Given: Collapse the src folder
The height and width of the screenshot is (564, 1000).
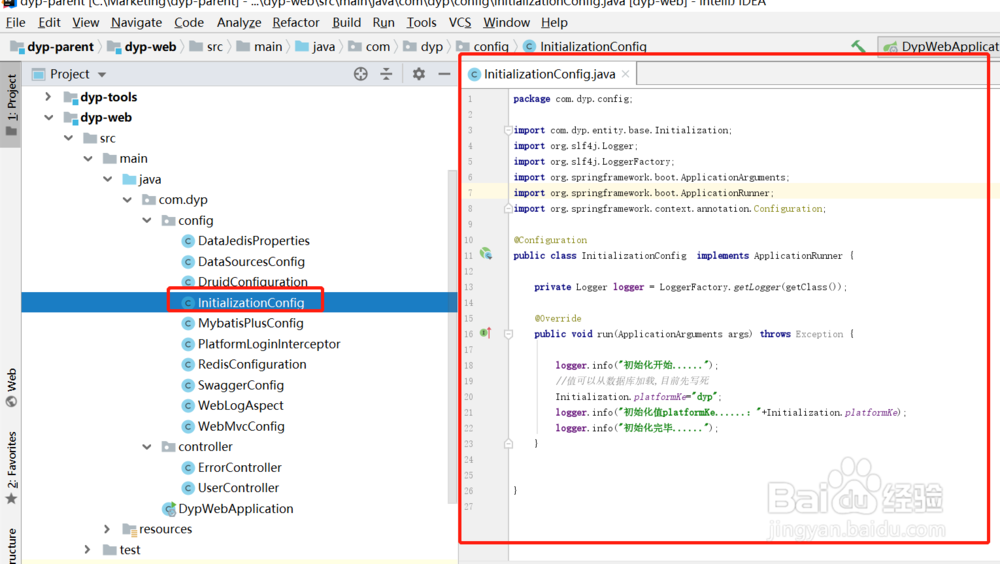Looking at the screenshot, I should [68, 138].
